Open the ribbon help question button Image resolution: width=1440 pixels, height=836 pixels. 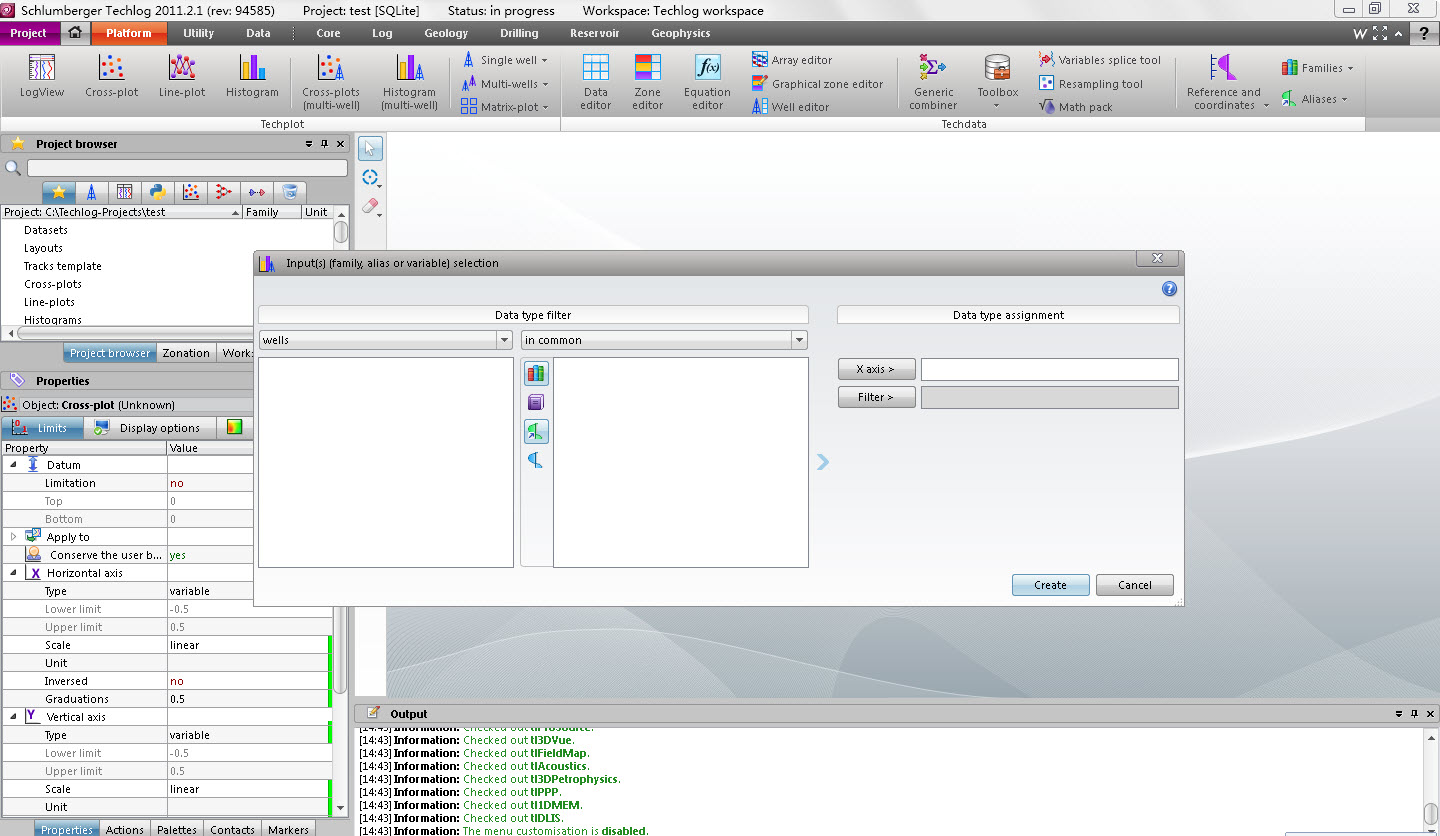point(1423,33)
